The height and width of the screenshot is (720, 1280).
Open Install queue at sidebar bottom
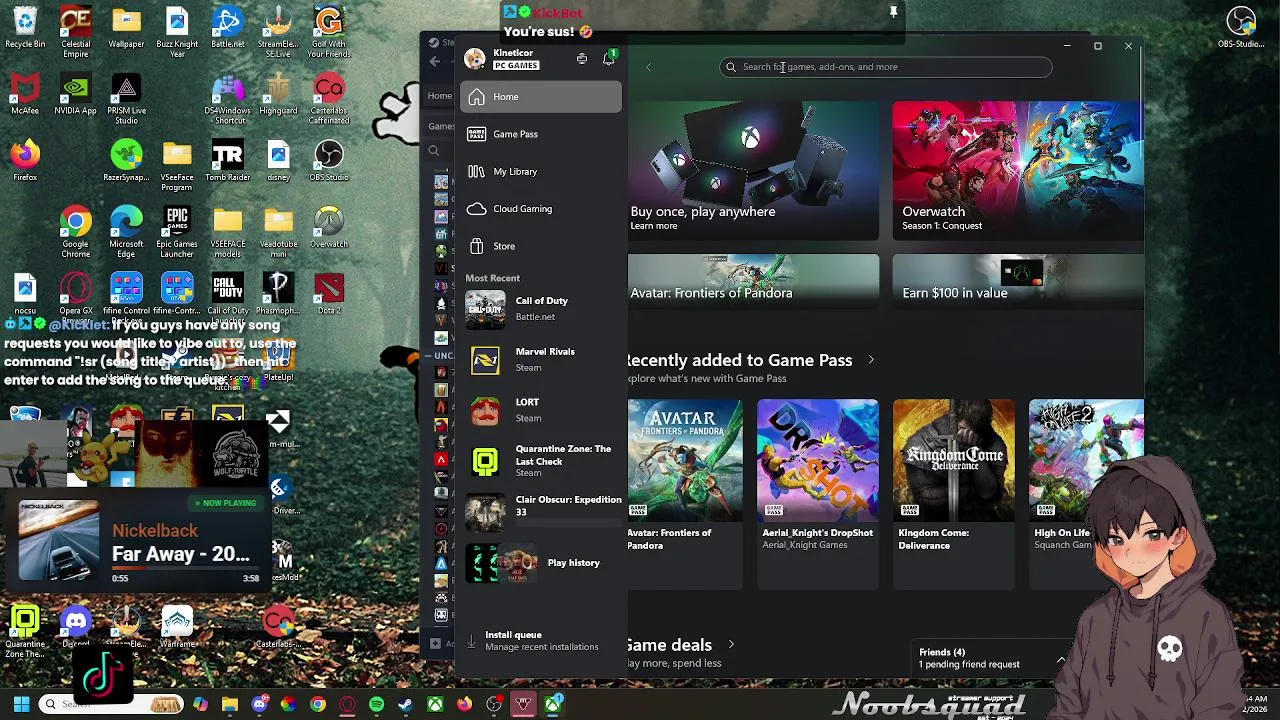pos(541,641)
